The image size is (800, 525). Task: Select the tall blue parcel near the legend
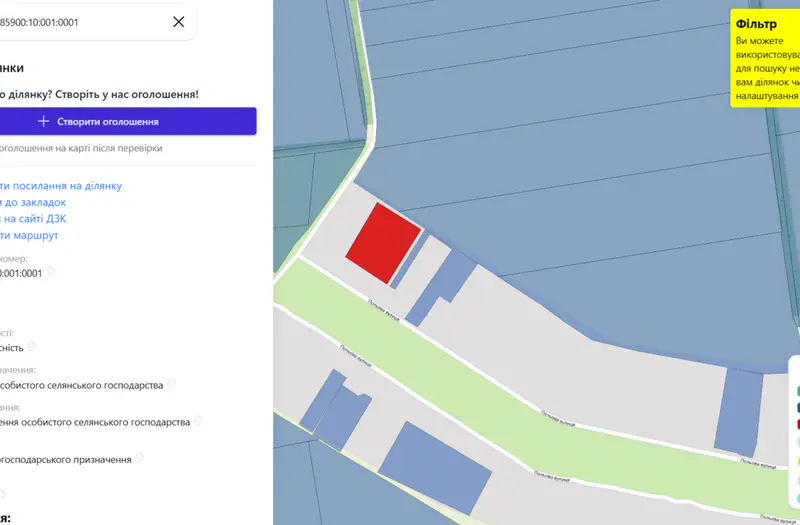[738, 412]
